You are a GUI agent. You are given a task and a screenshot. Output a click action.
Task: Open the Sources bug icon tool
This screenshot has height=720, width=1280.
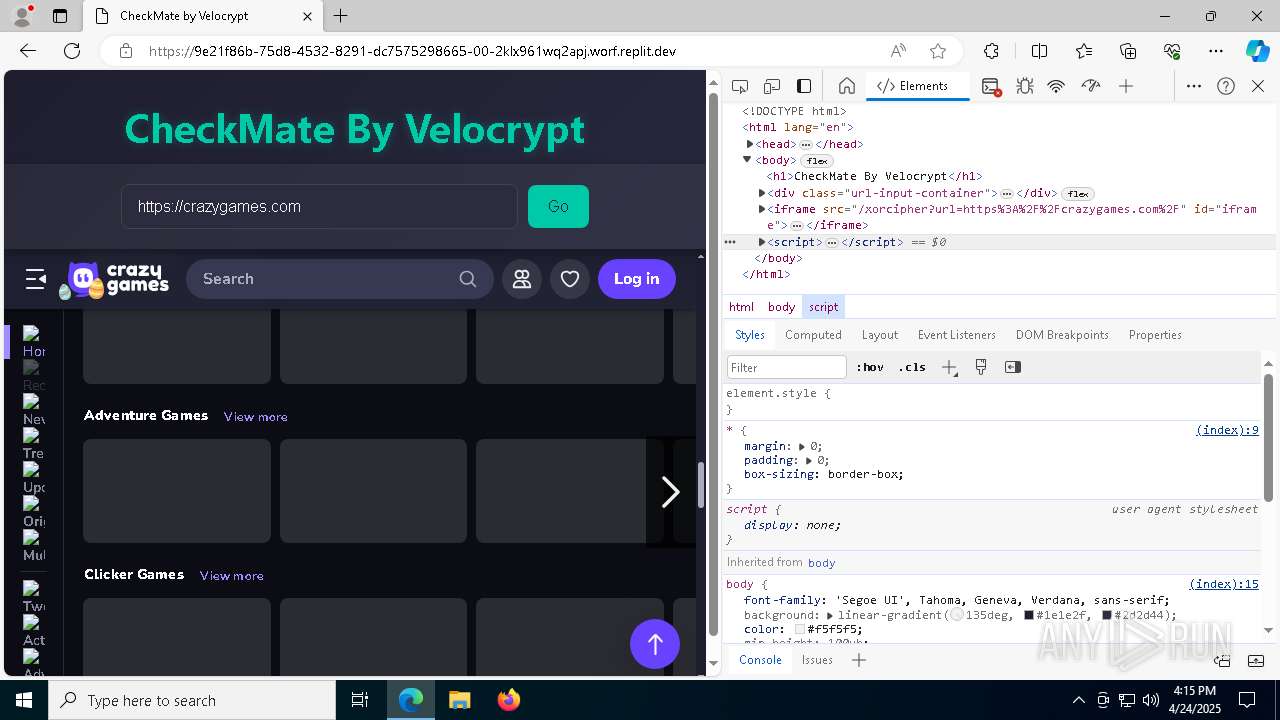(1025, 86)
